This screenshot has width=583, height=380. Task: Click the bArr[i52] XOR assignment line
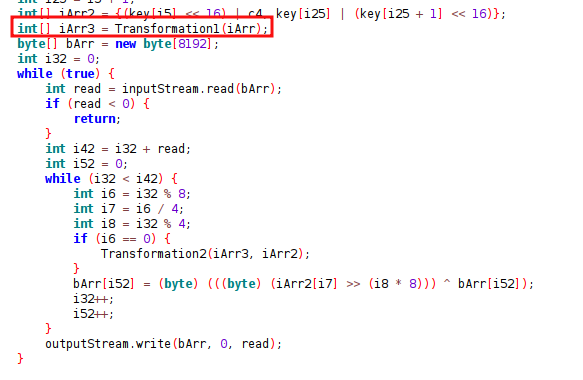(303, 284)
